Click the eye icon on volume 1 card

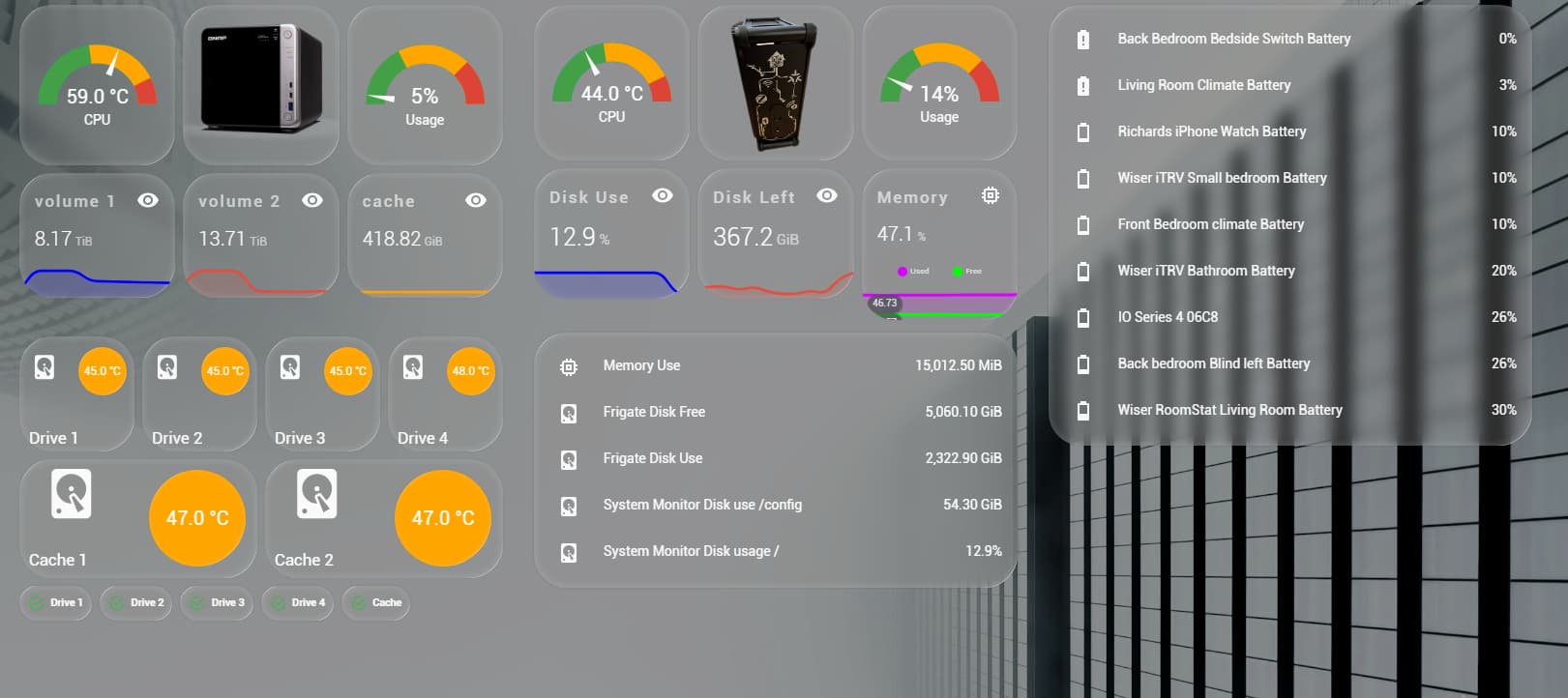148,200
